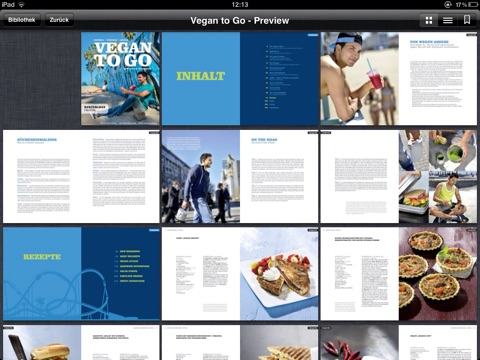The image size is (480, 360).
Task: Open the grilled panini recipe spread
Action: [x=240, y=343]
